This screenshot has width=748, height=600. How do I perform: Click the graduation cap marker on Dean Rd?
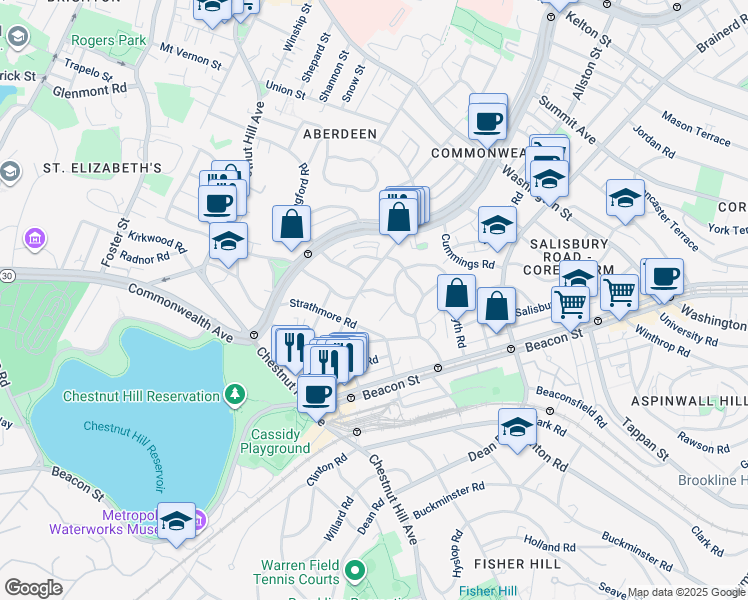click(516, 427)
